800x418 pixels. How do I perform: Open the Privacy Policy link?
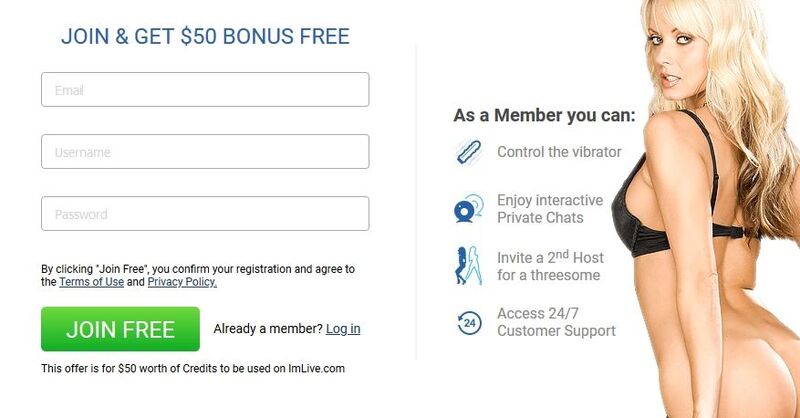(182, 282)
